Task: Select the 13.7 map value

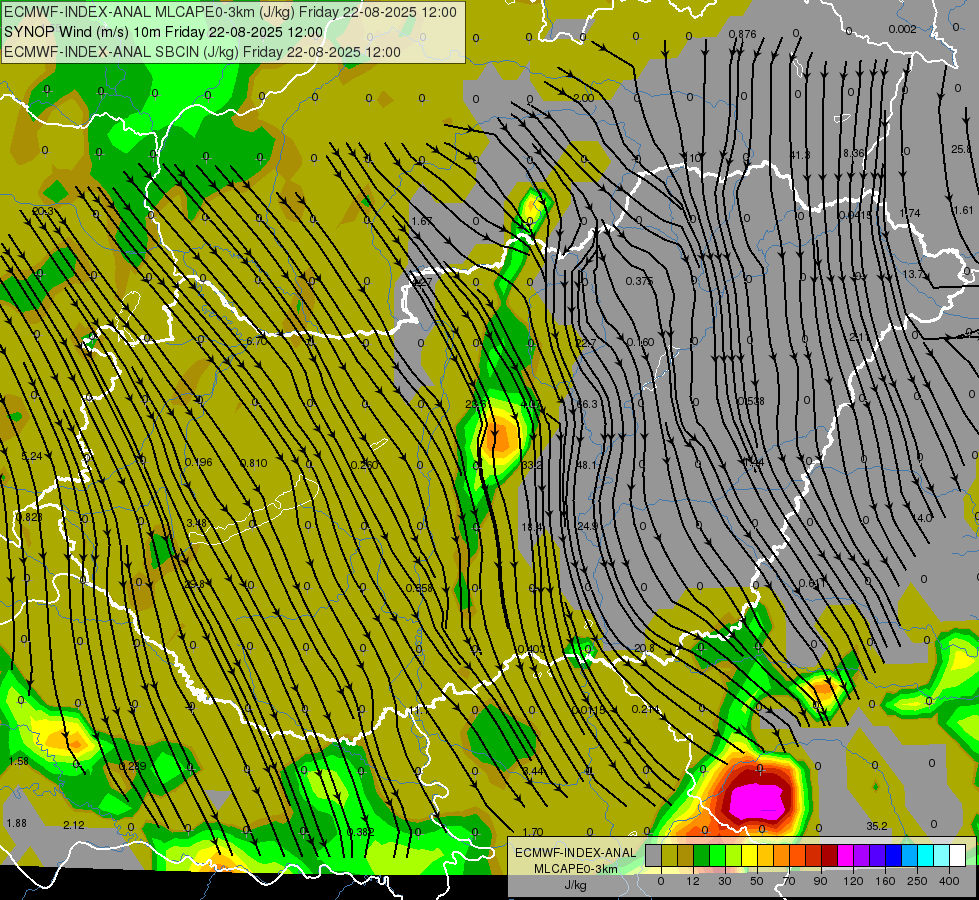Action: click(913, 274)
